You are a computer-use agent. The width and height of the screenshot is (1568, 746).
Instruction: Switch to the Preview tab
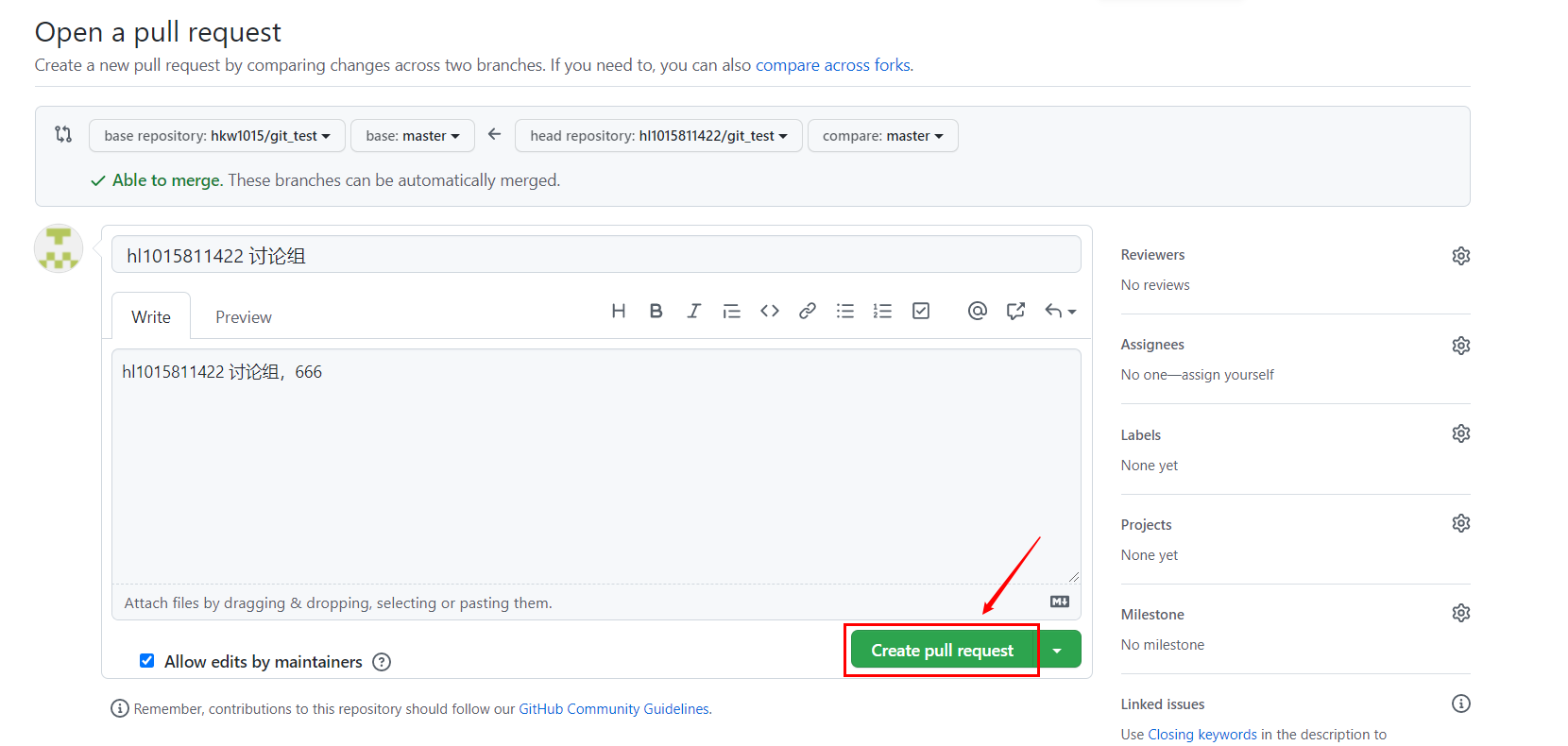click(244, 316)
